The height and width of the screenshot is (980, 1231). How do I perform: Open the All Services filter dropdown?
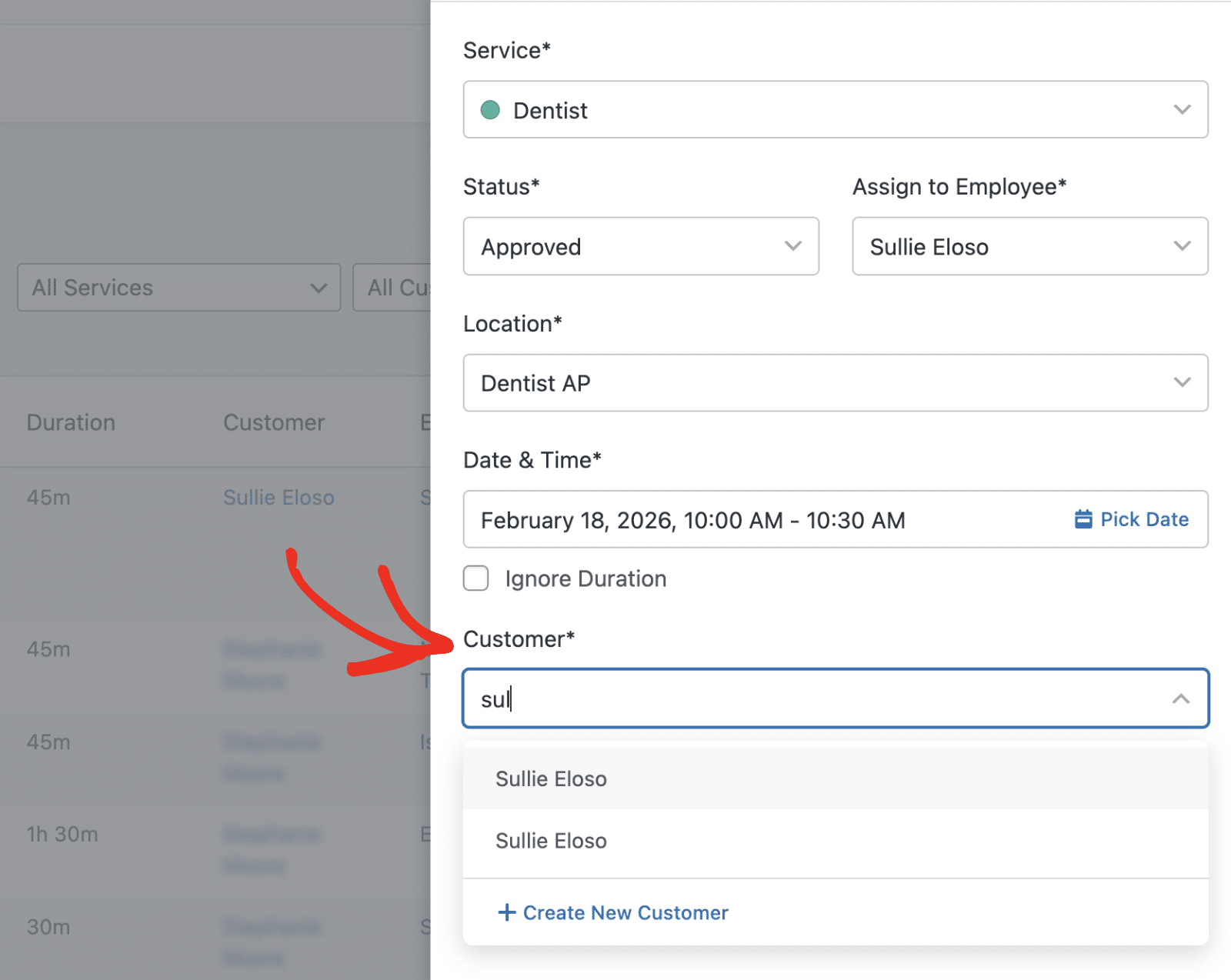178,287
